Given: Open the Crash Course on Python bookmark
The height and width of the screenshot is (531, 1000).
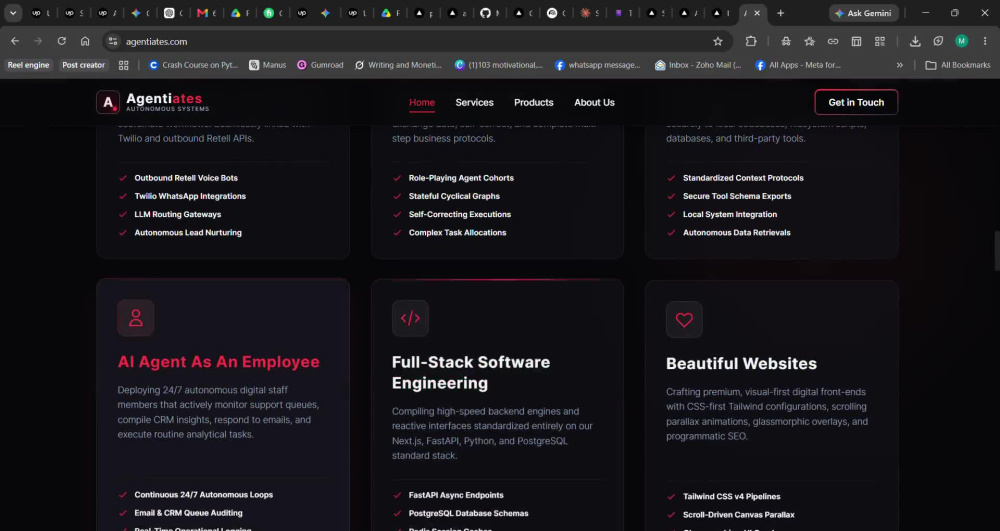Looking at the screenshot, I should tap(193, 65).
